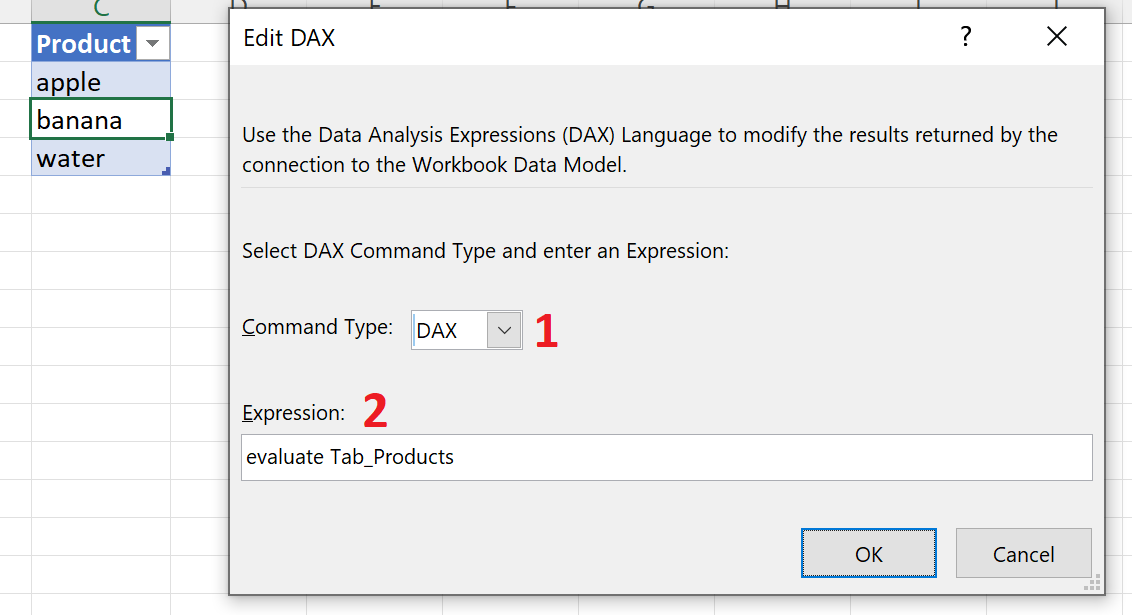The height and width of the screenshot is (615, 1132).
Task: Click the DAX text in Command Type box
Action: click(x=437, y=331)
